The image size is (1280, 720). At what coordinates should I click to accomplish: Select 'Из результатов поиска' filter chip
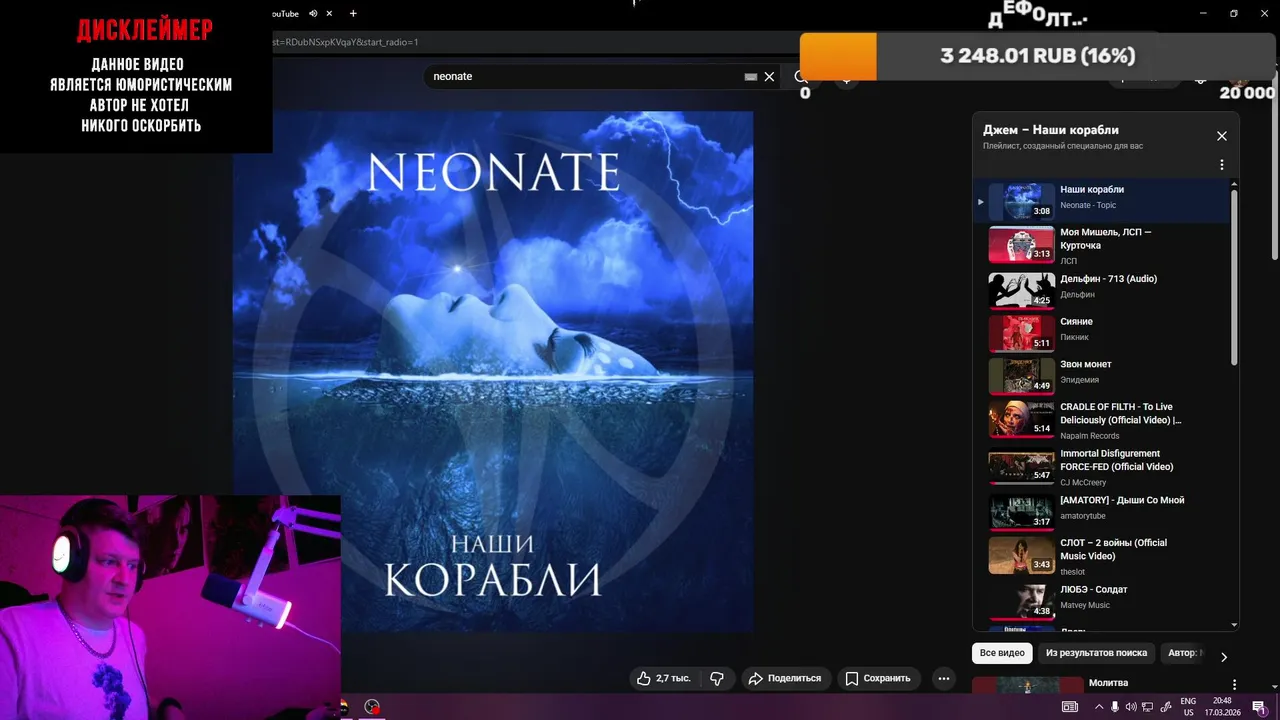[x=1096, y=653]
